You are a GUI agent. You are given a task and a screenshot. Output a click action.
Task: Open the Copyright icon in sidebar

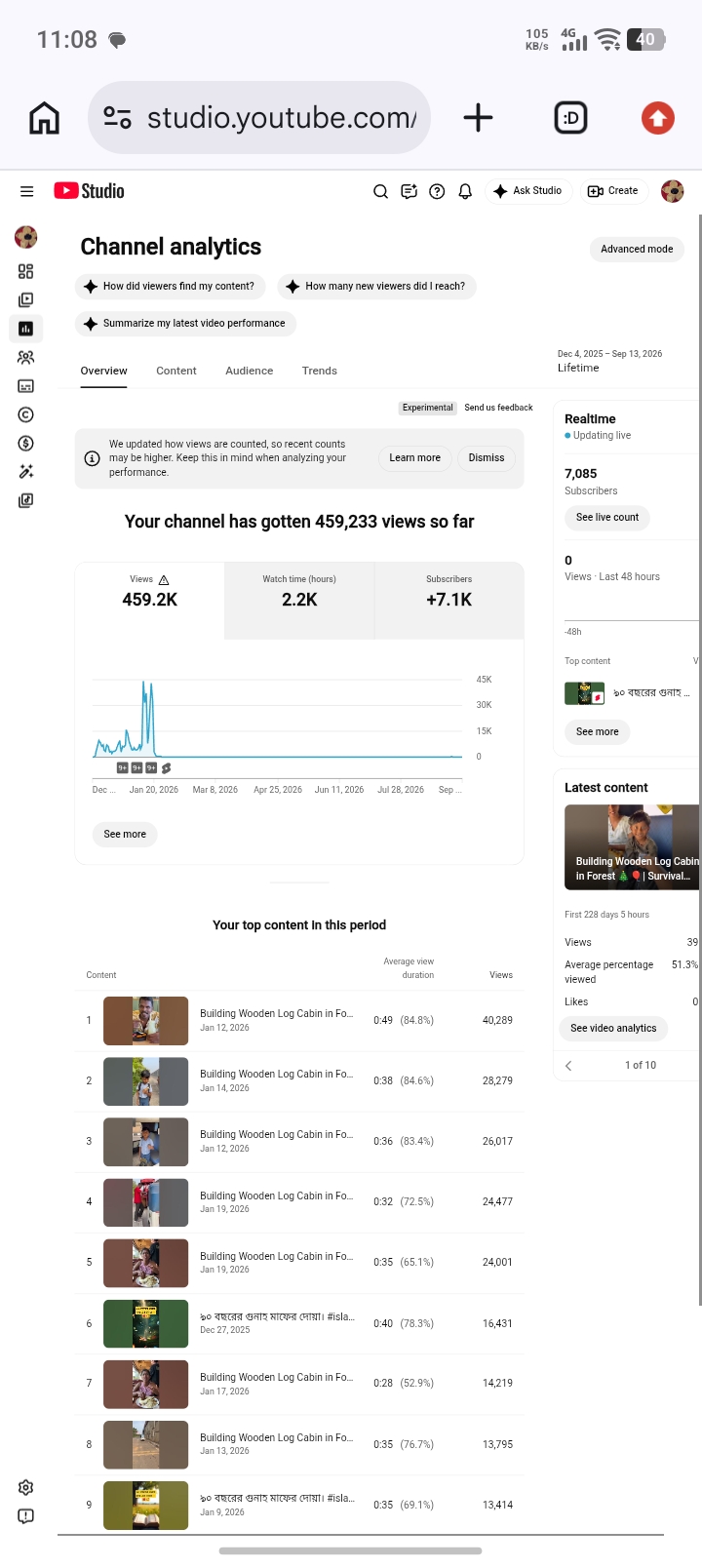(26, 414)
